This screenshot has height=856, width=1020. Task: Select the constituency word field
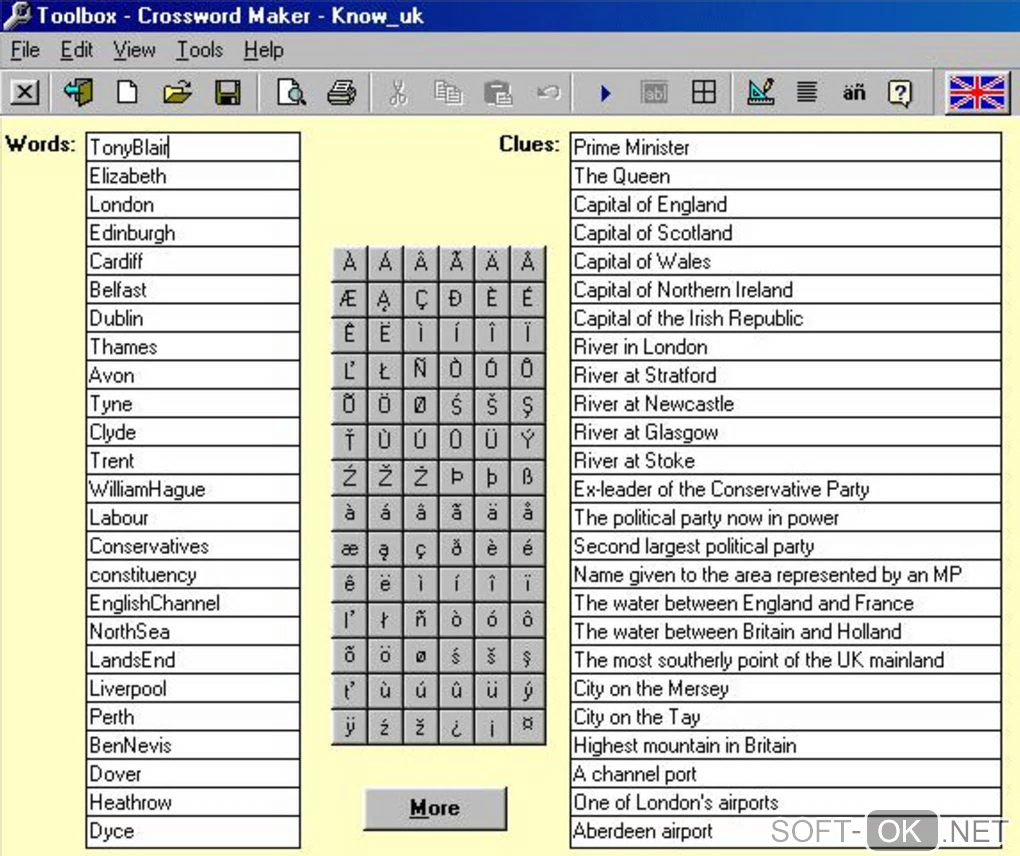point(193,574)
